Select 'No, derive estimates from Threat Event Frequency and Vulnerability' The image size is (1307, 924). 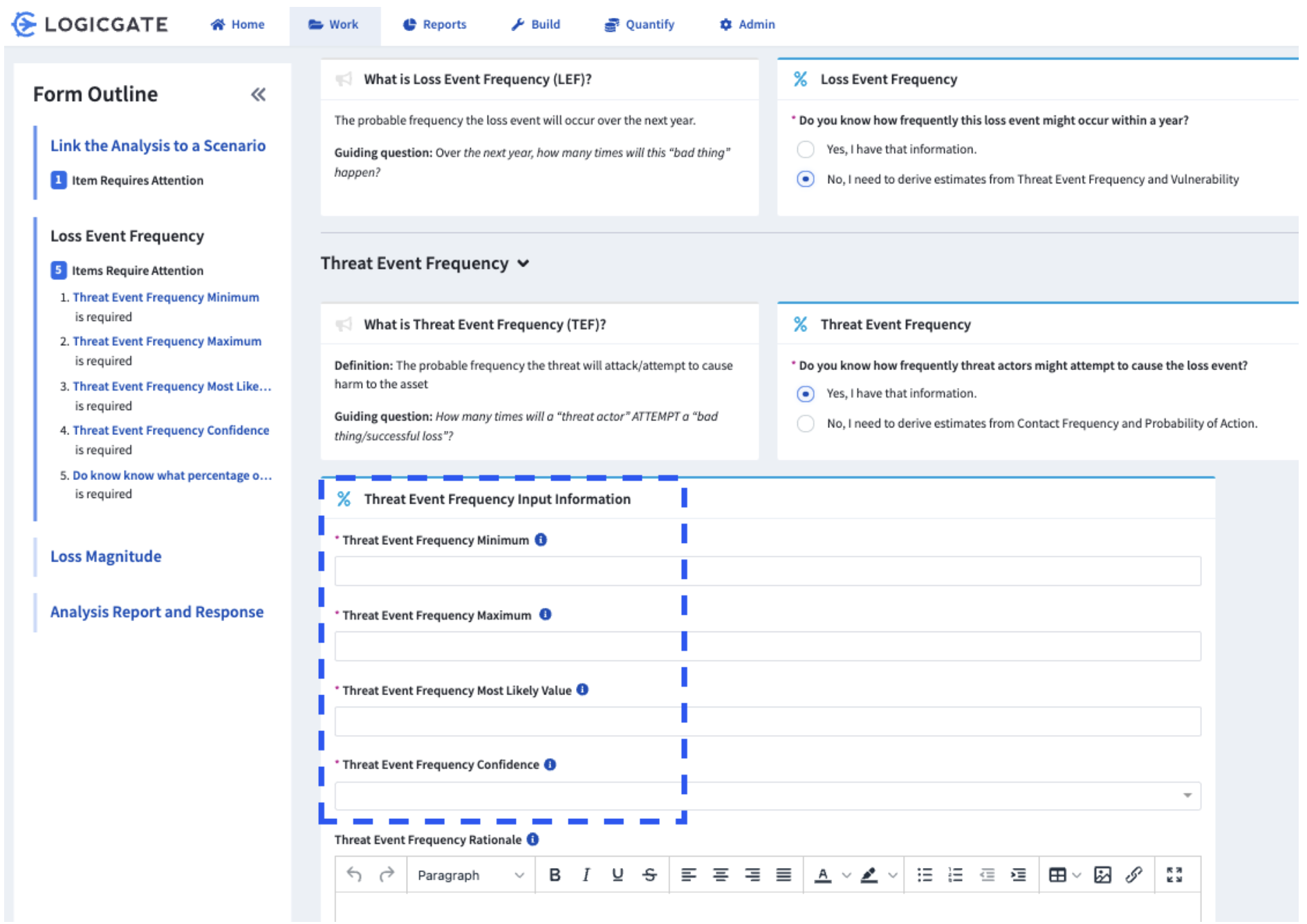(806, 179)
